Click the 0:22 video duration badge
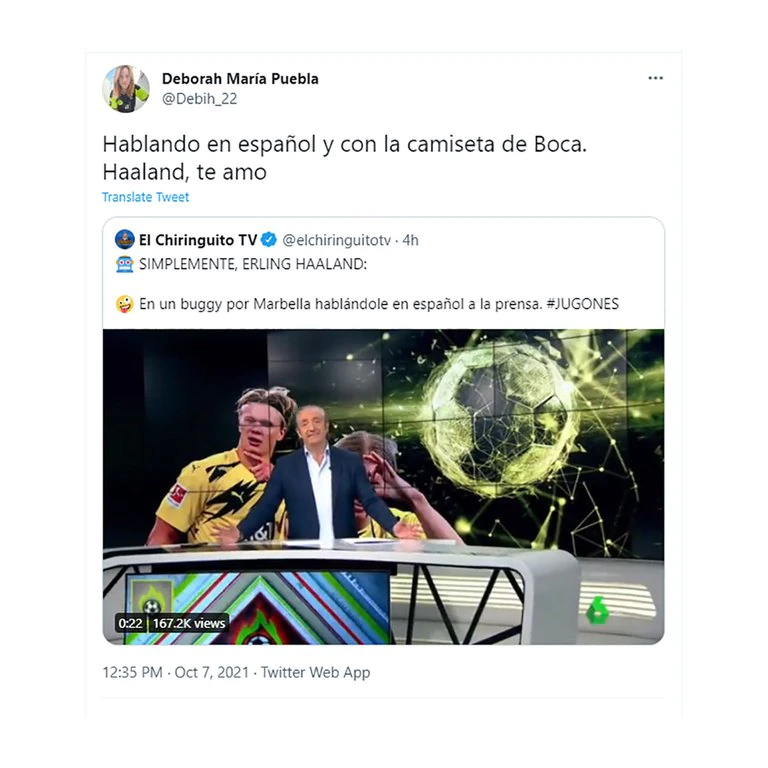The height and width of the screenshot is (768, 768). pyautogui.click(x=130, y=623)
